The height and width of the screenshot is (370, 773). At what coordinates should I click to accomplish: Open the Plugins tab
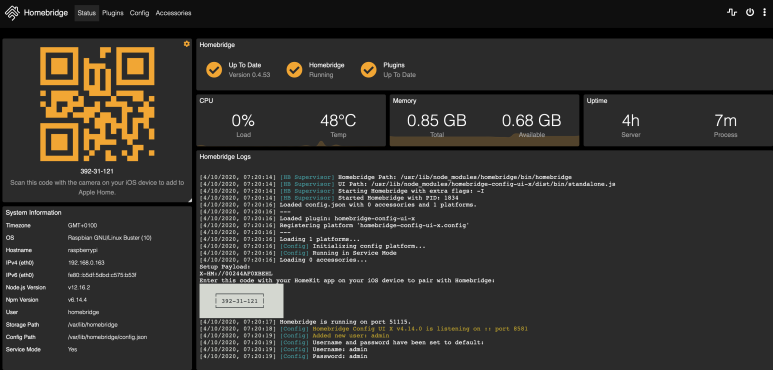[113, 13]
